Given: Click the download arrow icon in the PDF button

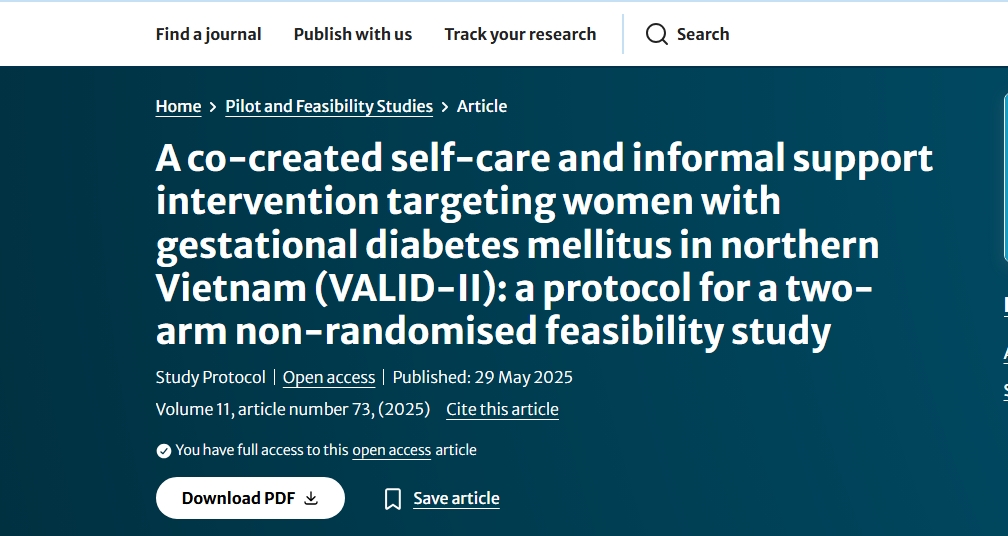Looking at the screenshot, I should pyautogui.click(x=311, y=498).
